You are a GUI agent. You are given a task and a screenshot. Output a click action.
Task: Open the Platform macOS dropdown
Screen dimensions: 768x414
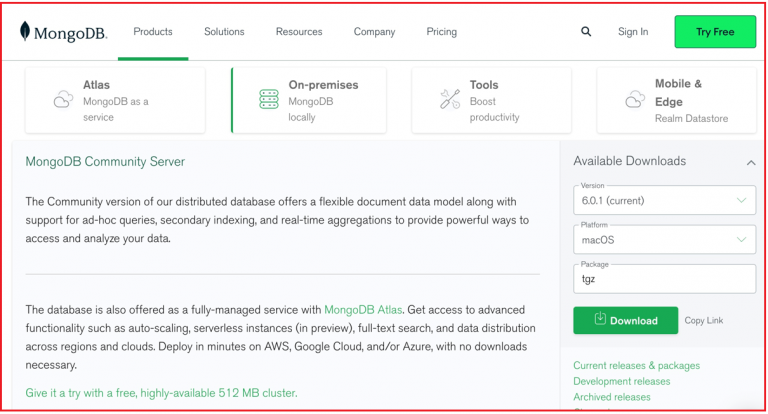(664, 240)
